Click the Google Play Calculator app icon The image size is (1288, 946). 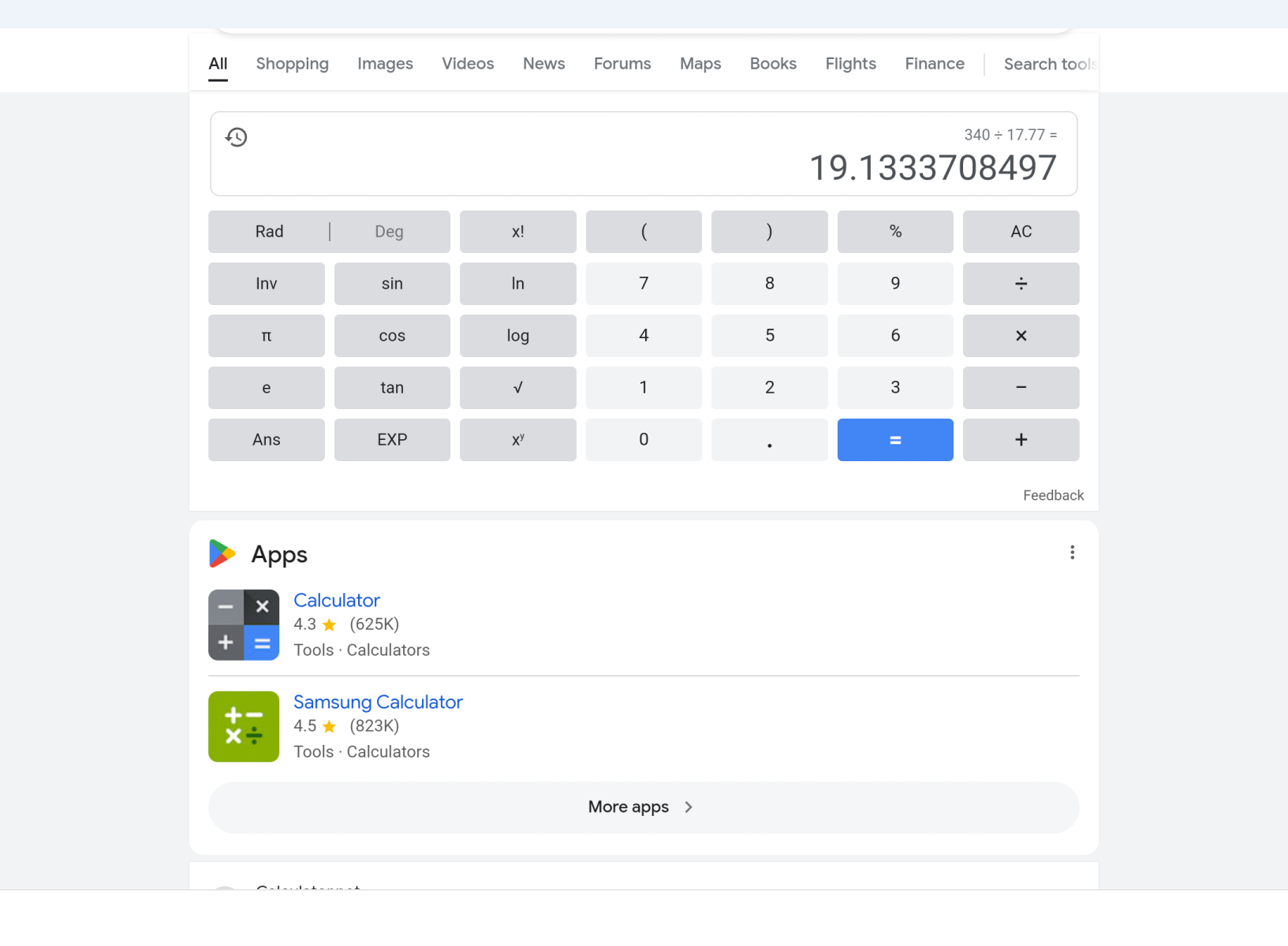[x=243, y=625]
